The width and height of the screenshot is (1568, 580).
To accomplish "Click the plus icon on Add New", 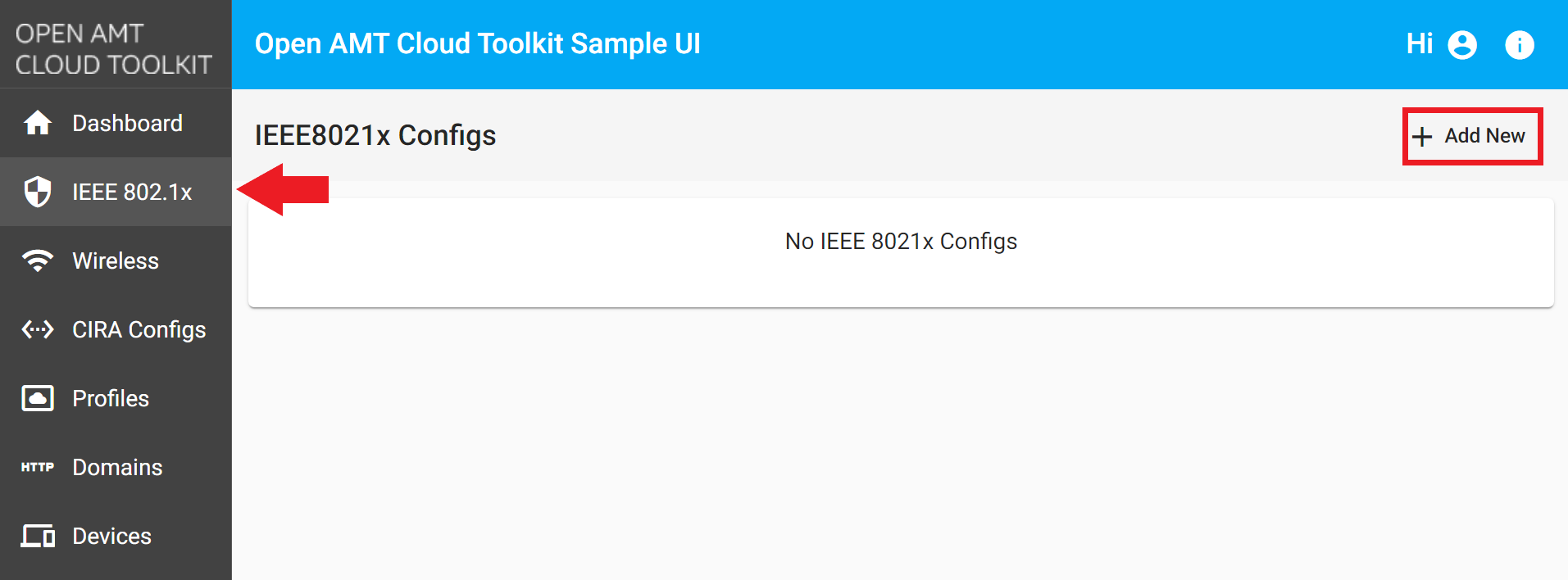I will click(1422, 136).
